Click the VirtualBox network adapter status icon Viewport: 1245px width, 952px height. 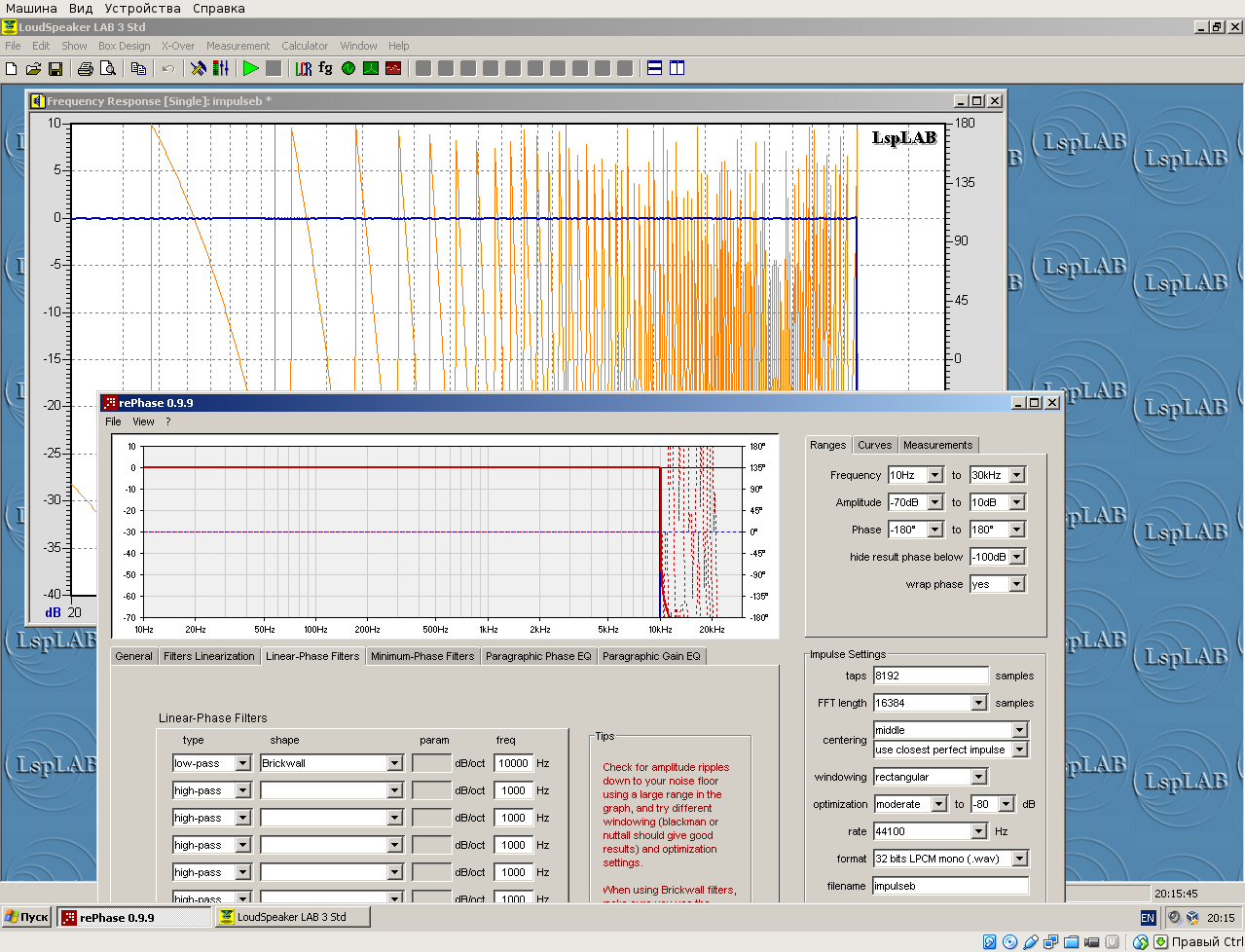tap(1051, 942)
